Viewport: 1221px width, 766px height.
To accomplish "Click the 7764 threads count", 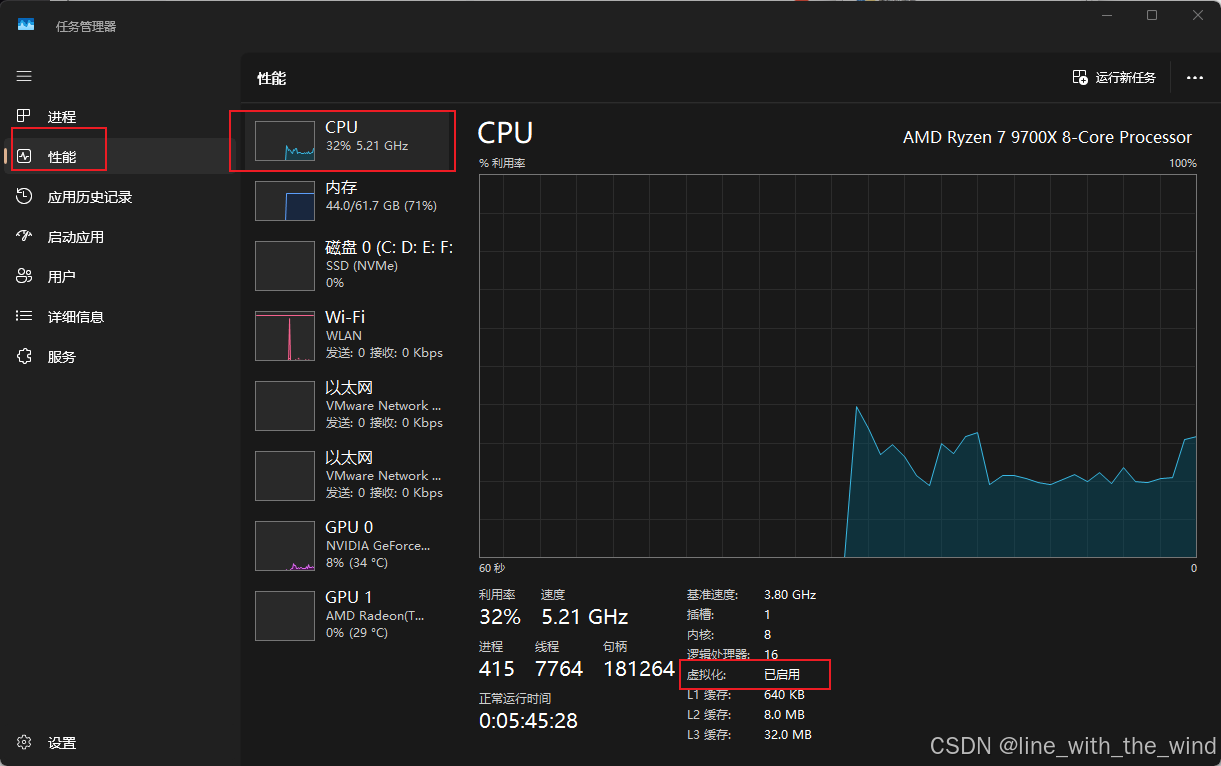I will coord(559,669).
